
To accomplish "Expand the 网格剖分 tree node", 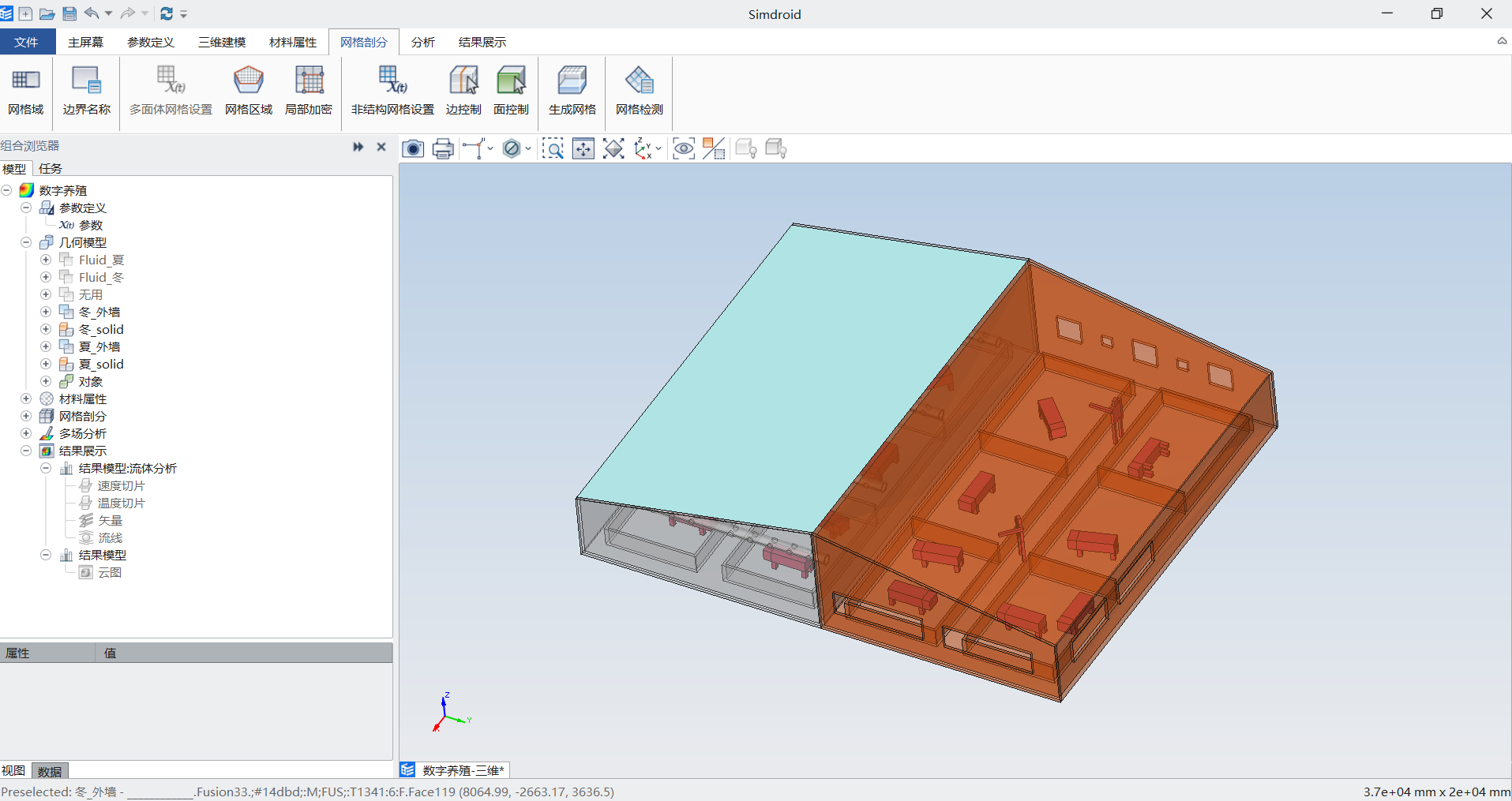I will tap(26, 416).
